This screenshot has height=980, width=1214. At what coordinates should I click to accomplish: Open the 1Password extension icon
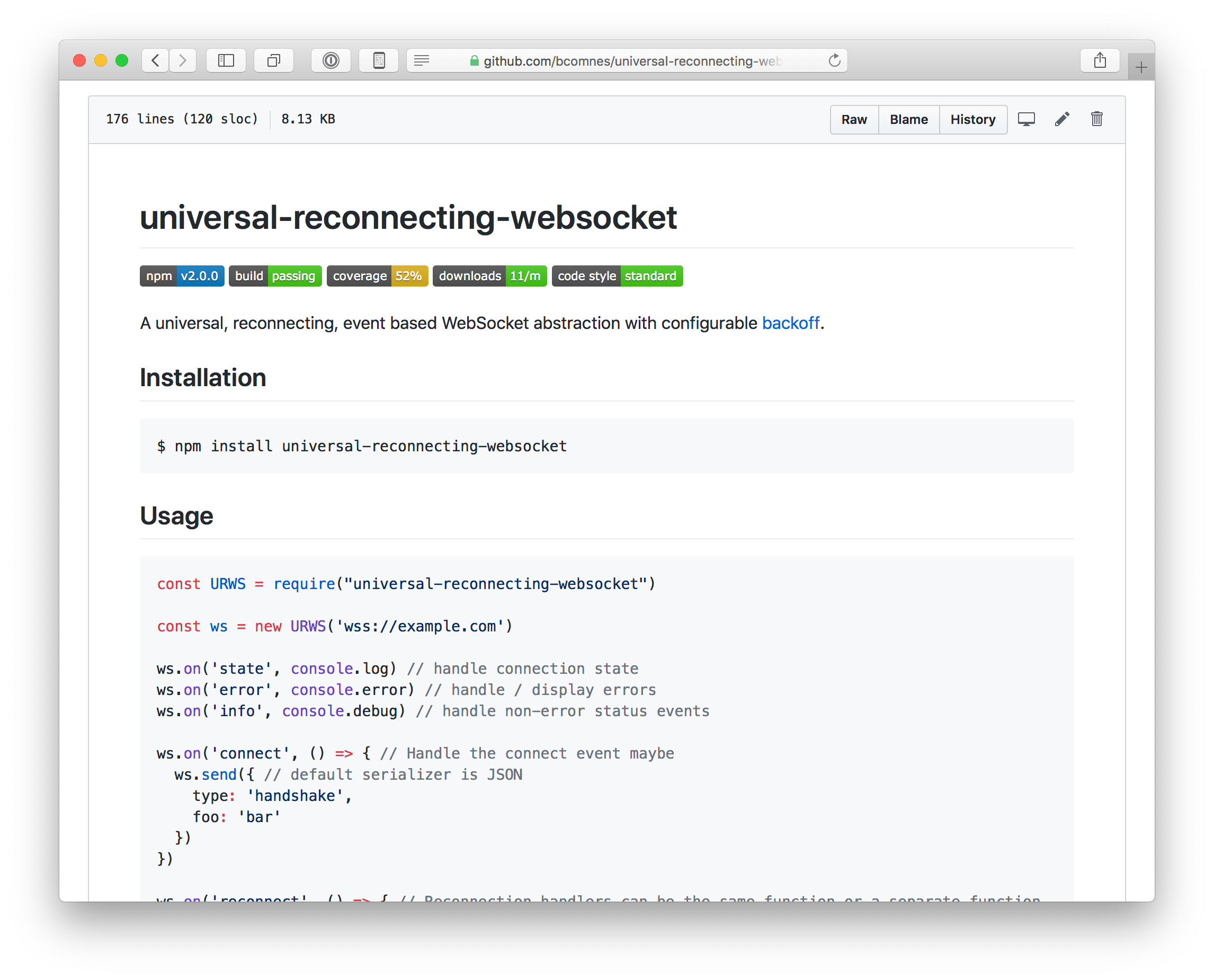[331, 60]
